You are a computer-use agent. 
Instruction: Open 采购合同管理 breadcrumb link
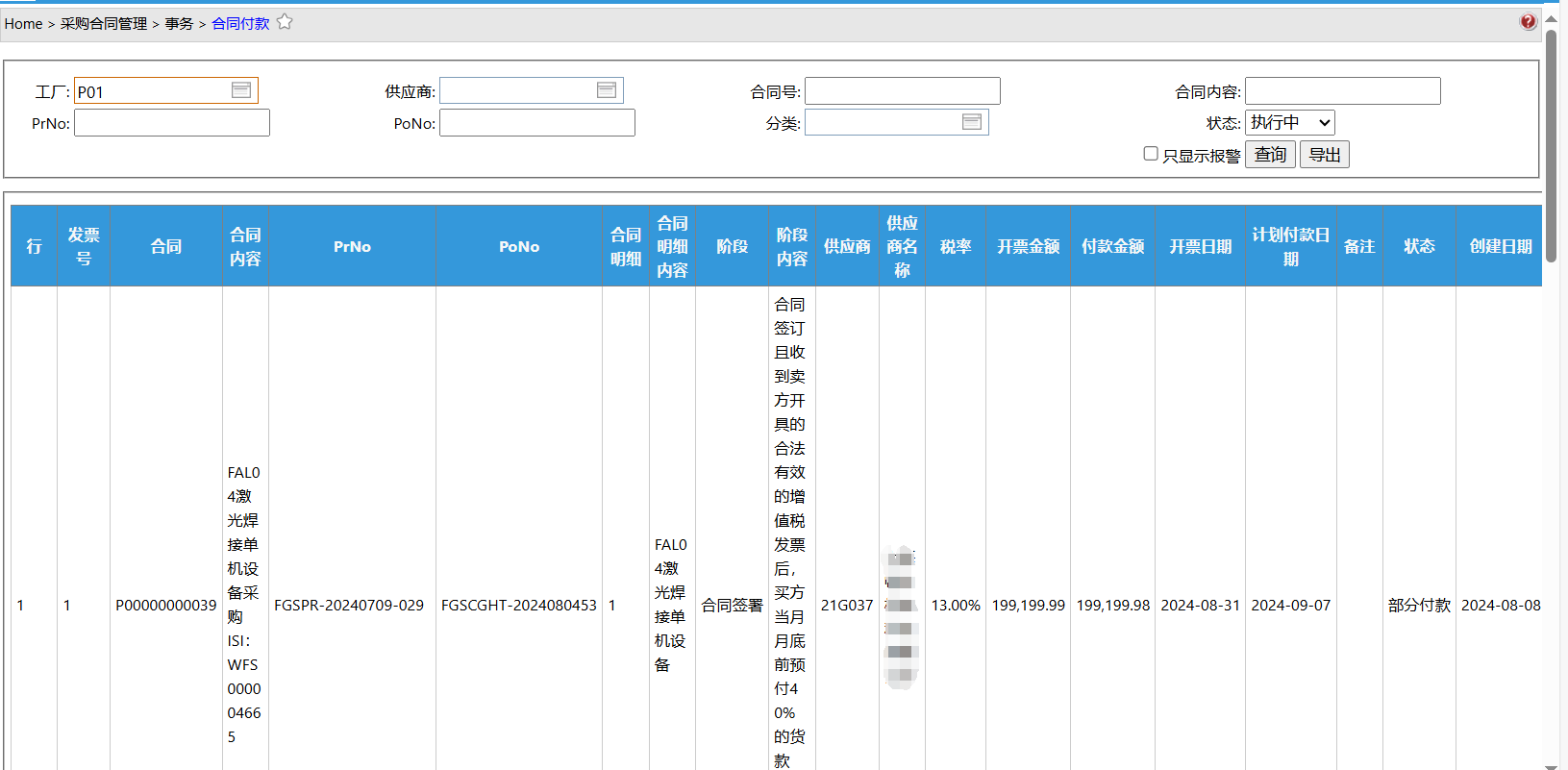click(x=104, y=23)
